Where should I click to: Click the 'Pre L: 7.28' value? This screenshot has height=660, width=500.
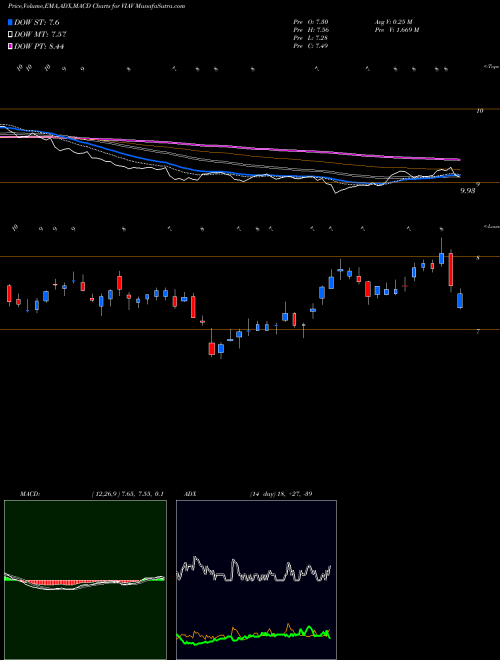coord(311,38)
